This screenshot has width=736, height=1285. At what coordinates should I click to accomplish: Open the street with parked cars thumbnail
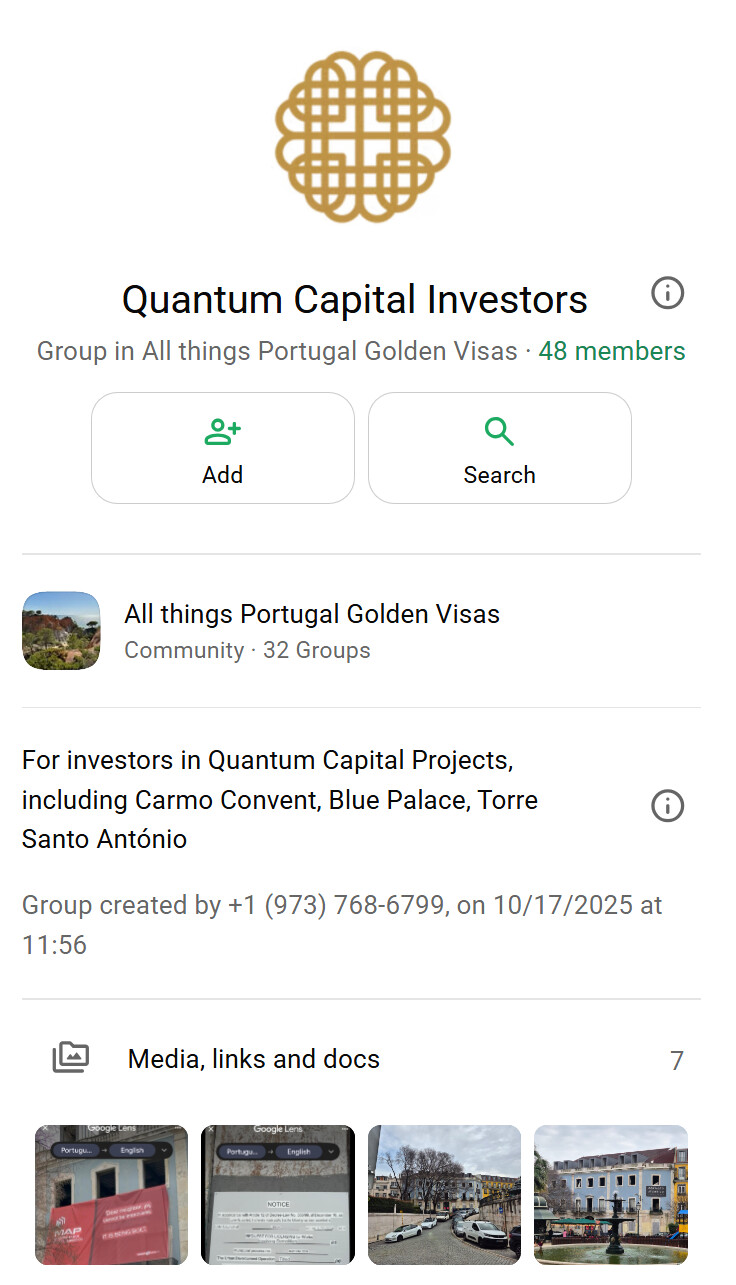(x=444, y=1195)
